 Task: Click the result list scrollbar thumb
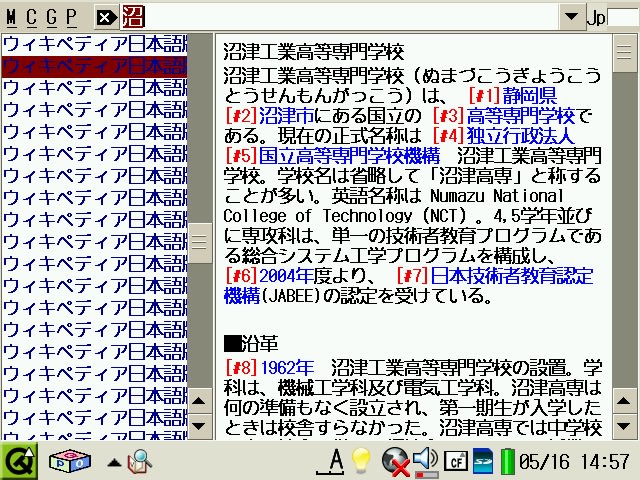pyautogui.click(x=200, y=243)
